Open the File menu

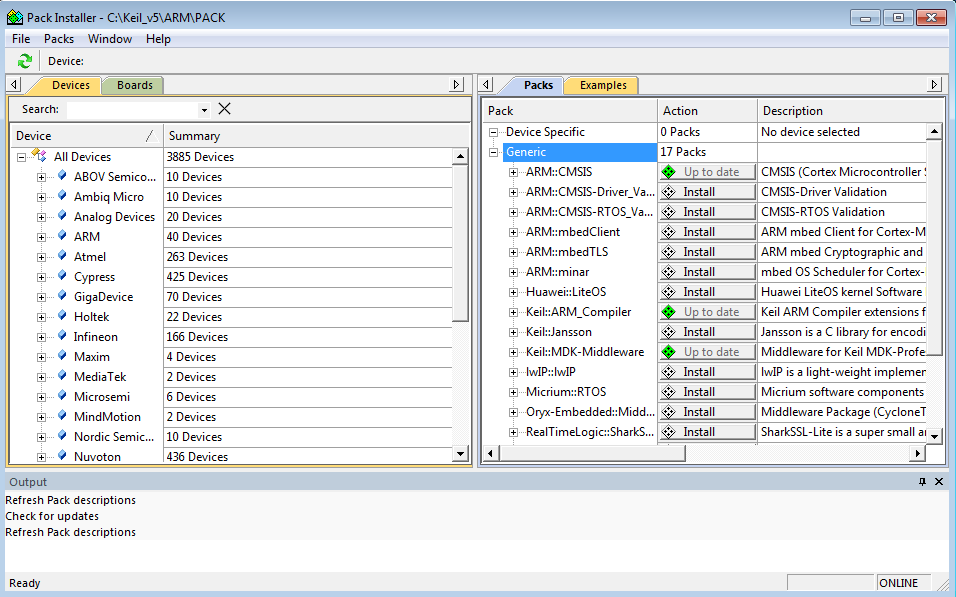click(21, 39)
